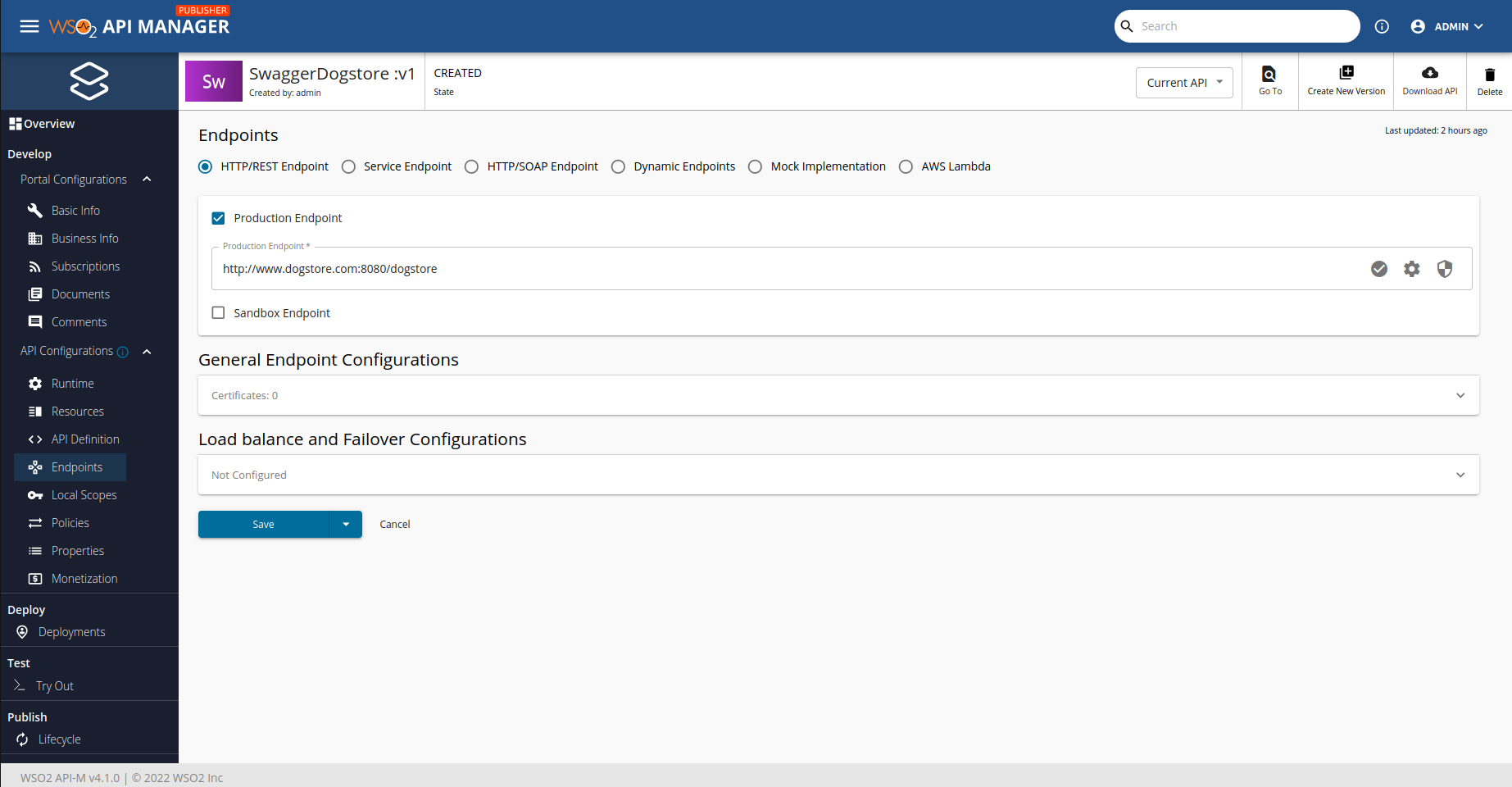Select AWS Lambda radio button
This screenshot has height=787, width=1512.
point(906,166)
